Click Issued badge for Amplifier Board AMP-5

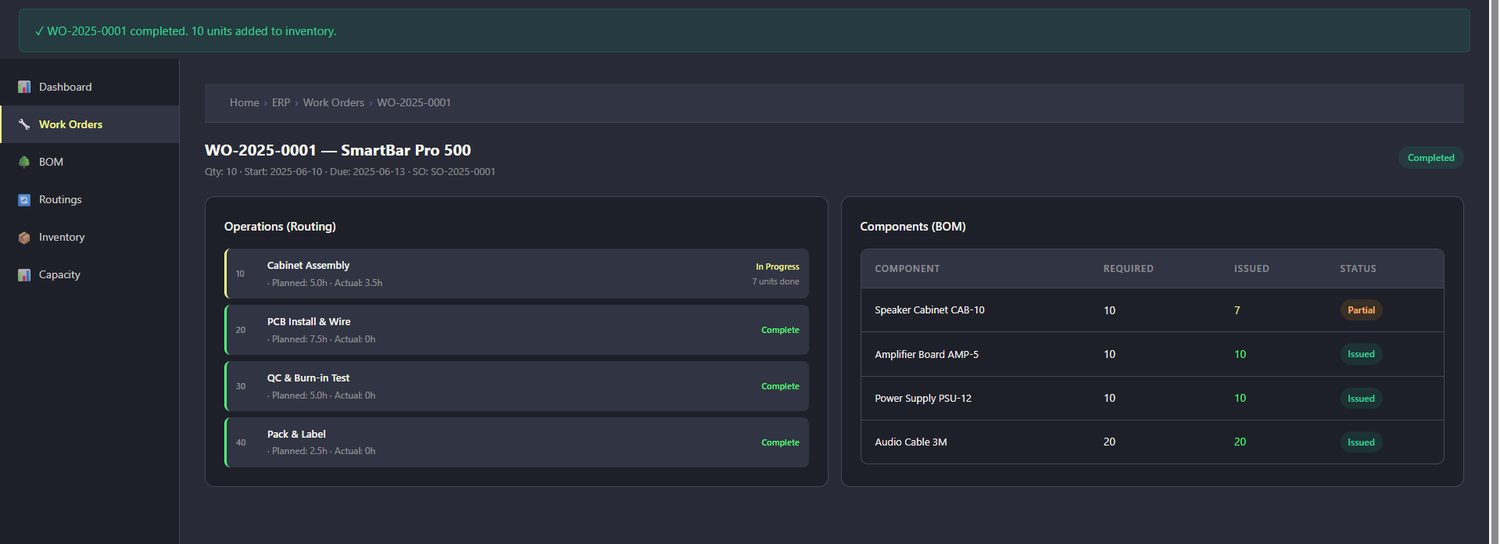(x=1361, y=354)
